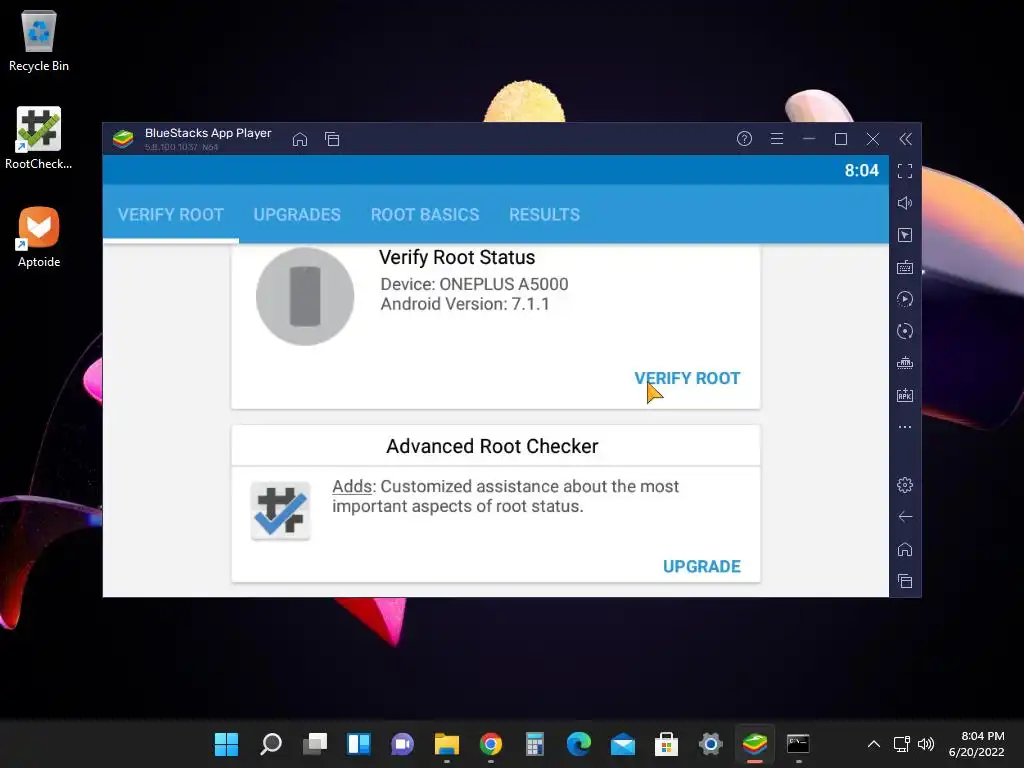Image resolution: width=1024 pixels, height=768 pixels.
Task: Open the keyboard controls icon in sidebar
Action: coord(905,267)
